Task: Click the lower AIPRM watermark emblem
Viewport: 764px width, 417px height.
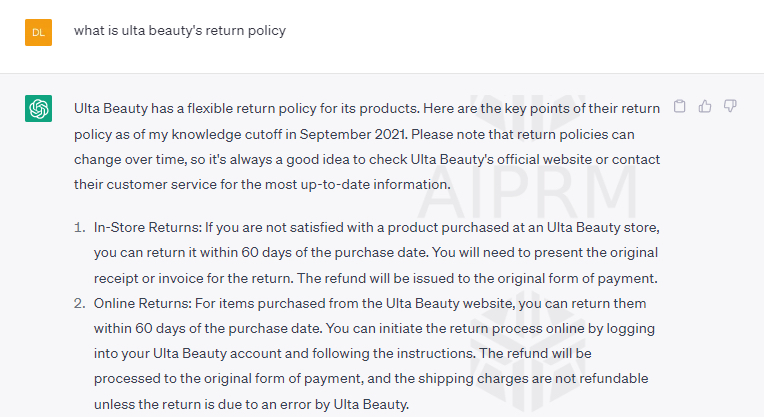Action: 527,351
